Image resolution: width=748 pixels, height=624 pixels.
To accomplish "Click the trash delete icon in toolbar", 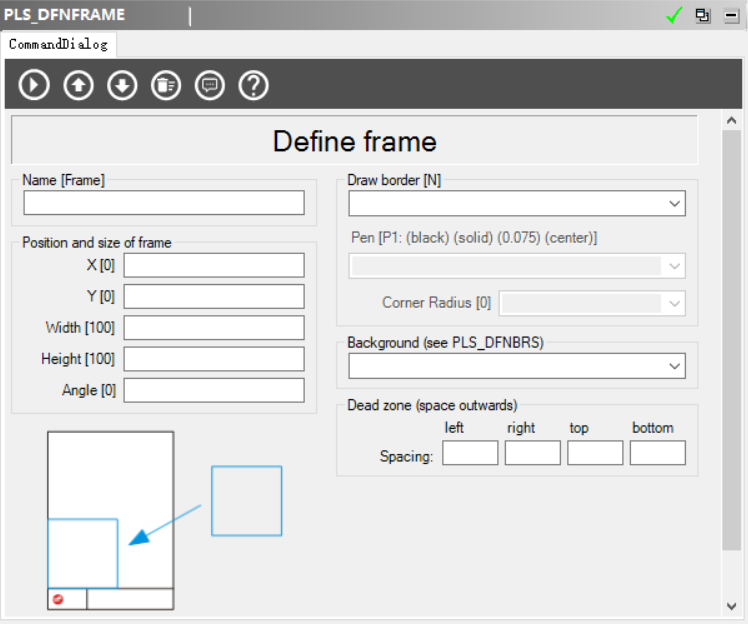I will click(166, 85).
